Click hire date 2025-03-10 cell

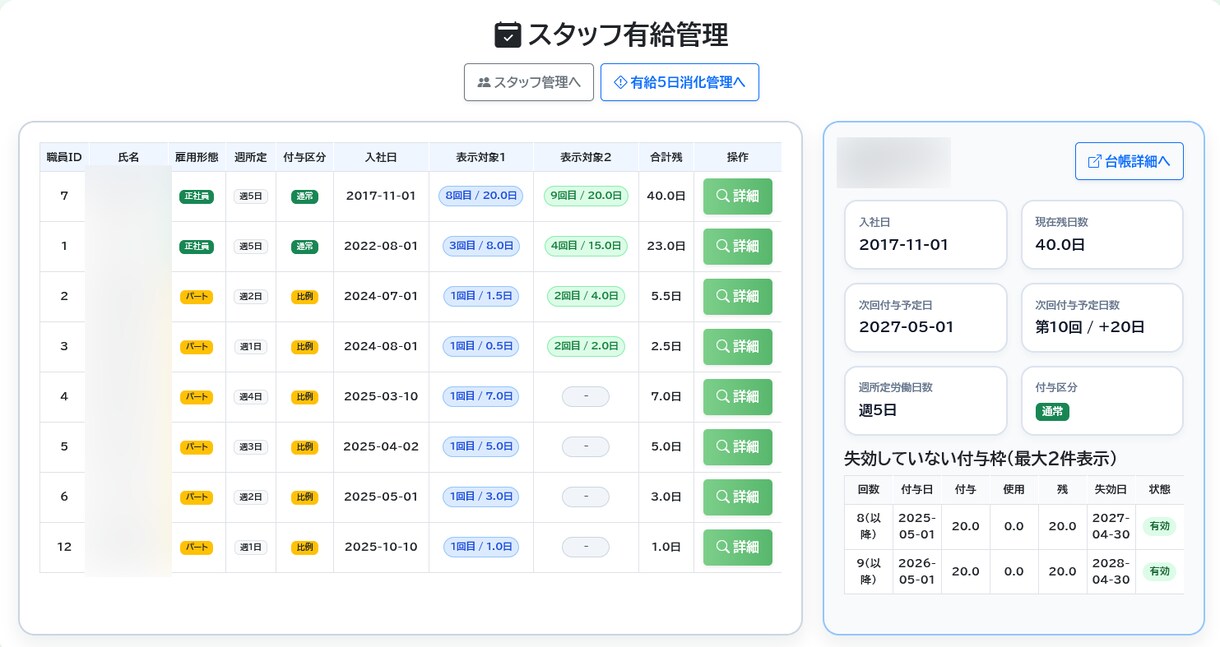coord(381,397)
